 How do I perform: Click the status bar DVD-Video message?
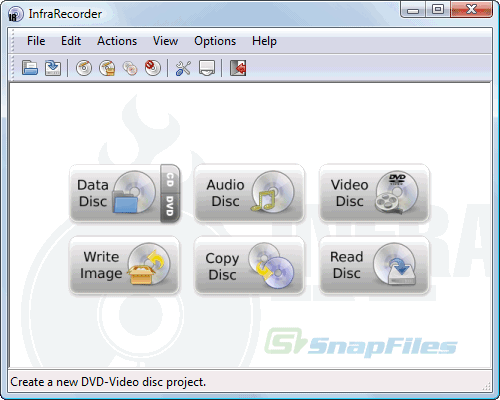108,382
